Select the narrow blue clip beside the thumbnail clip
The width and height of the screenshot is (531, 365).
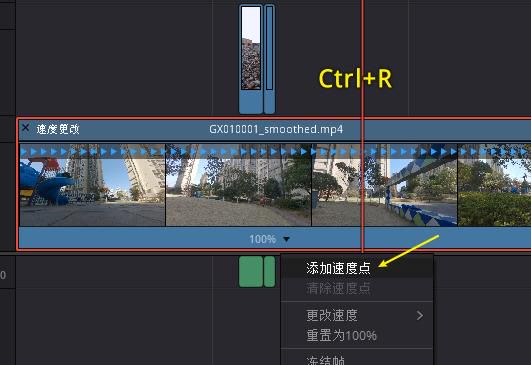(270, 59)
